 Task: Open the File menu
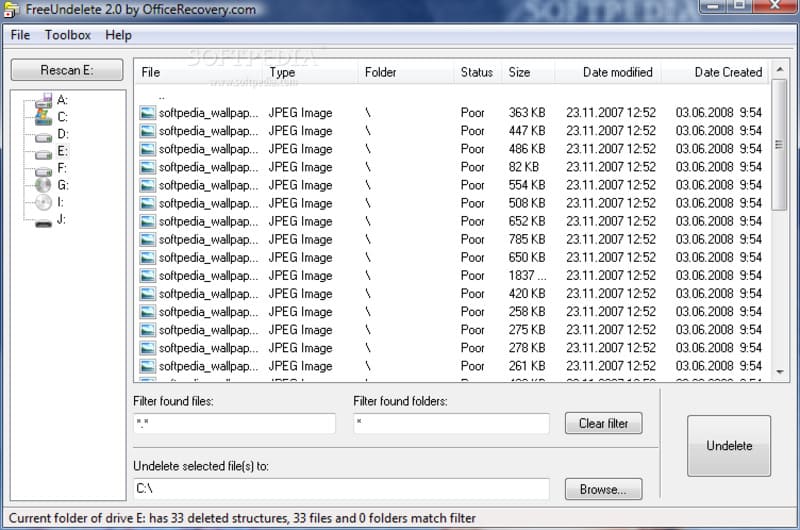click(x=20, y=35)
